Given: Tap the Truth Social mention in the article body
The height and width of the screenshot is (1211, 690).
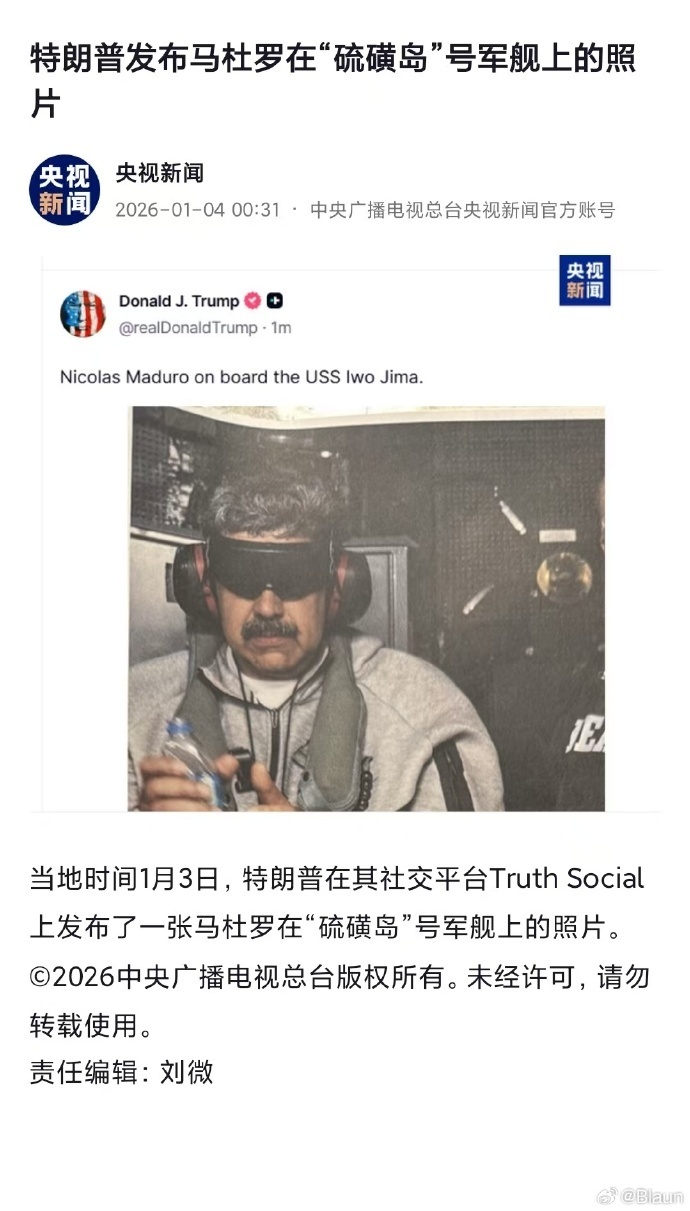Looking at the screenshot, I should pyautogui.click(x=569, y=878).
